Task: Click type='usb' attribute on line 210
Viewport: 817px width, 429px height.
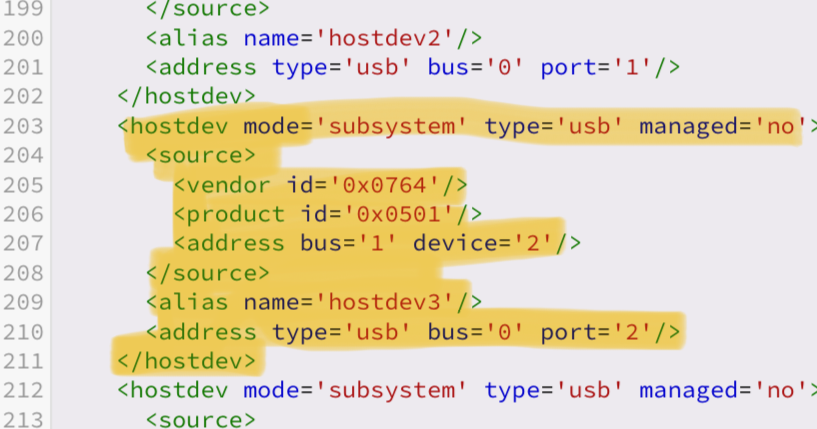Action: (x=342, y=332)
